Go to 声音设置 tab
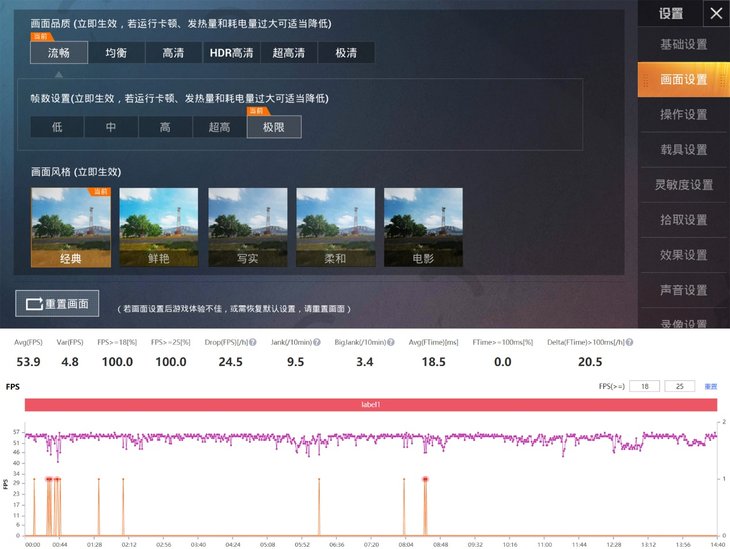 click(683, 290)
